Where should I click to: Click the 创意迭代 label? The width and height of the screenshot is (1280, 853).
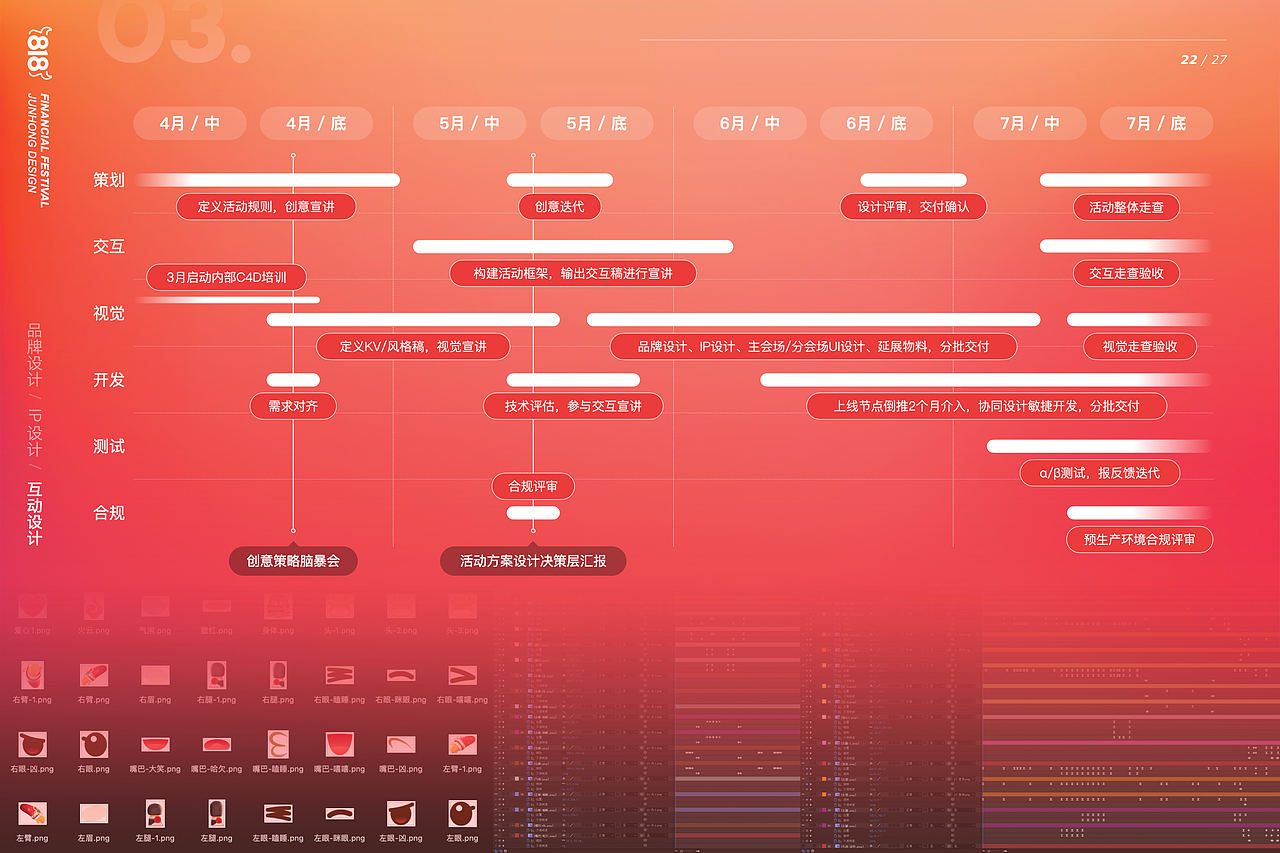pyautogui.click(x=560, y=207)
